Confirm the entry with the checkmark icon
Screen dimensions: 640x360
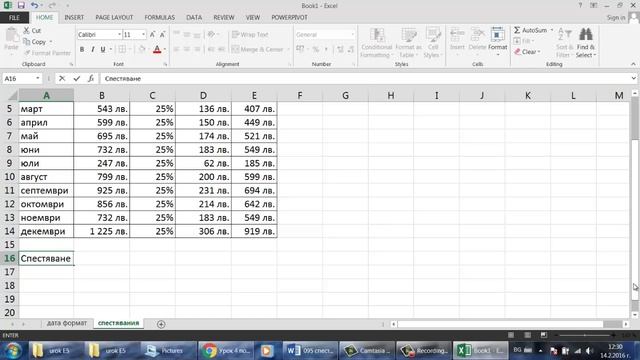[77, 78]
